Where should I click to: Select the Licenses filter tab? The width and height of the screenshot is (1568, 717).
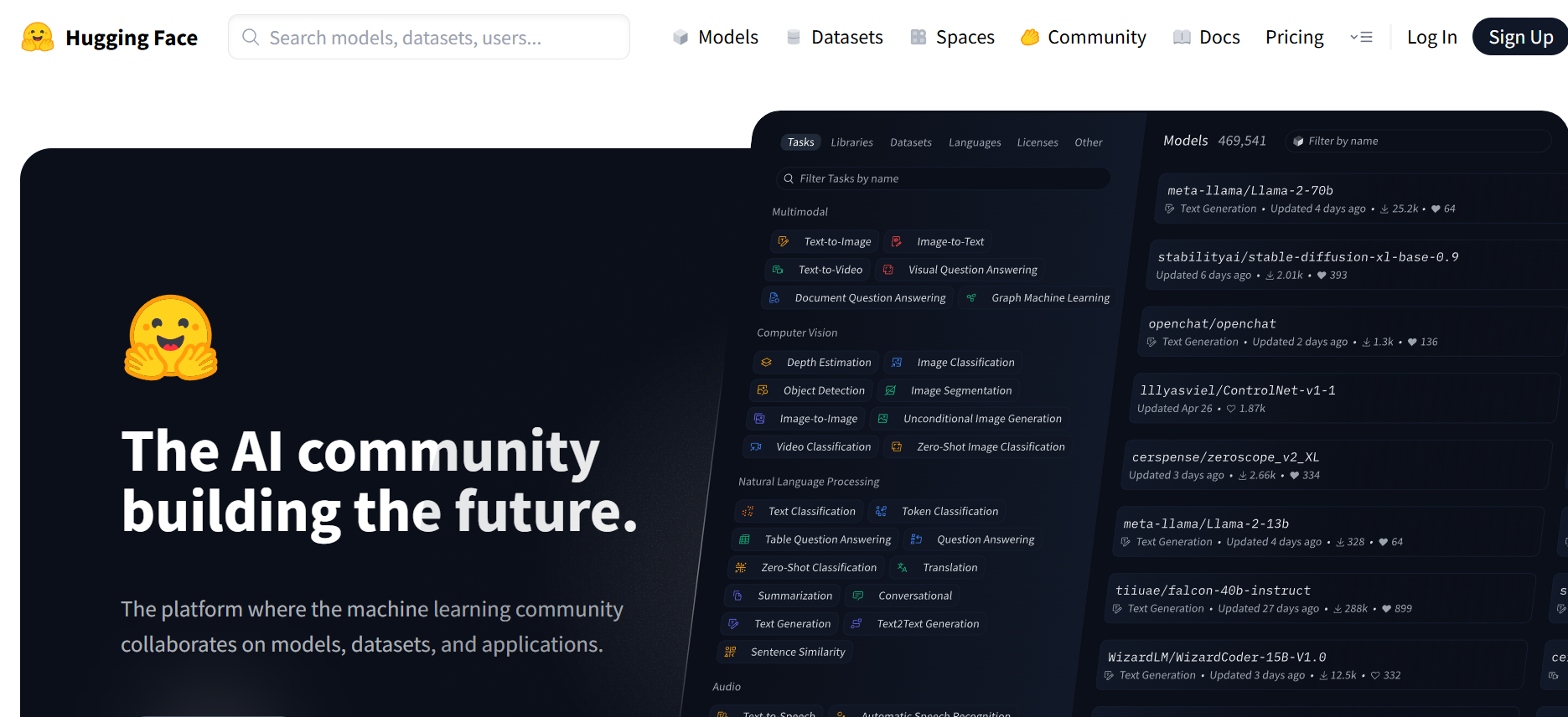pyautogui.click(x=1038, y=142)
